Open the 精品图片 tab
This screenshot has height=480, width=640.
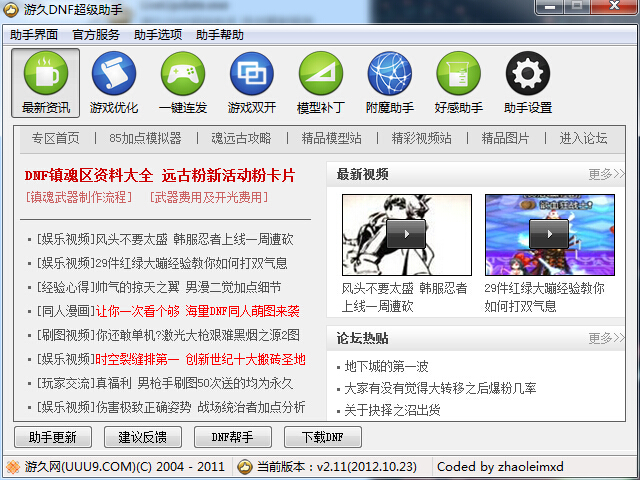505,138
